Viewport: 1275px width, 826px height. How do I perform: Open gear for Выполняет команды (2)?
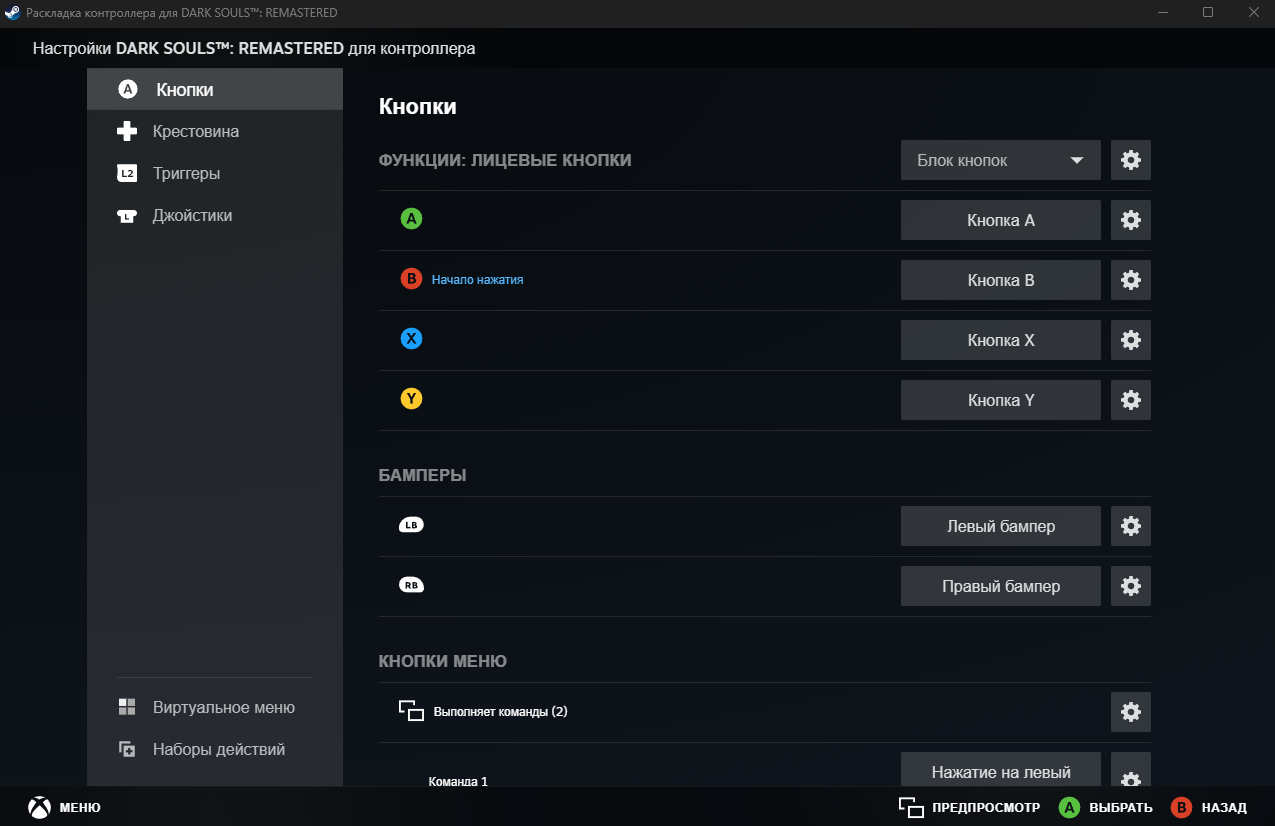pos(1131,712)
